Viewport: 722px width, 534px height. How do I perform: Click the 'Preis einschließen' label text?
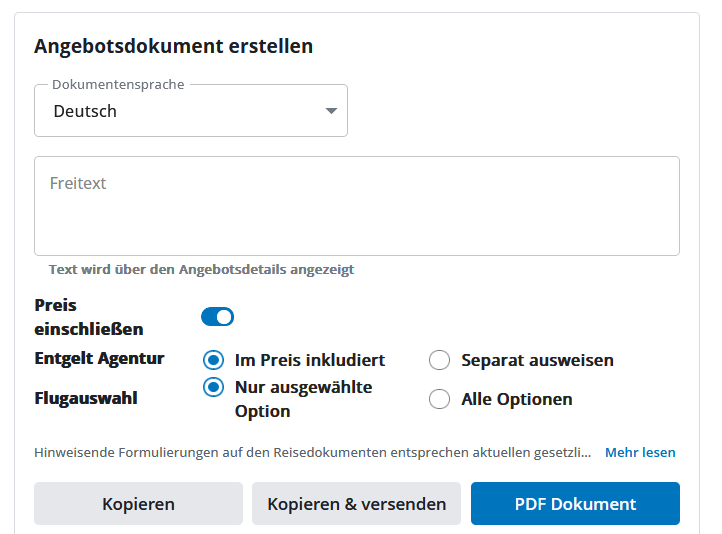pyautogui.click(x=88, y=317)
